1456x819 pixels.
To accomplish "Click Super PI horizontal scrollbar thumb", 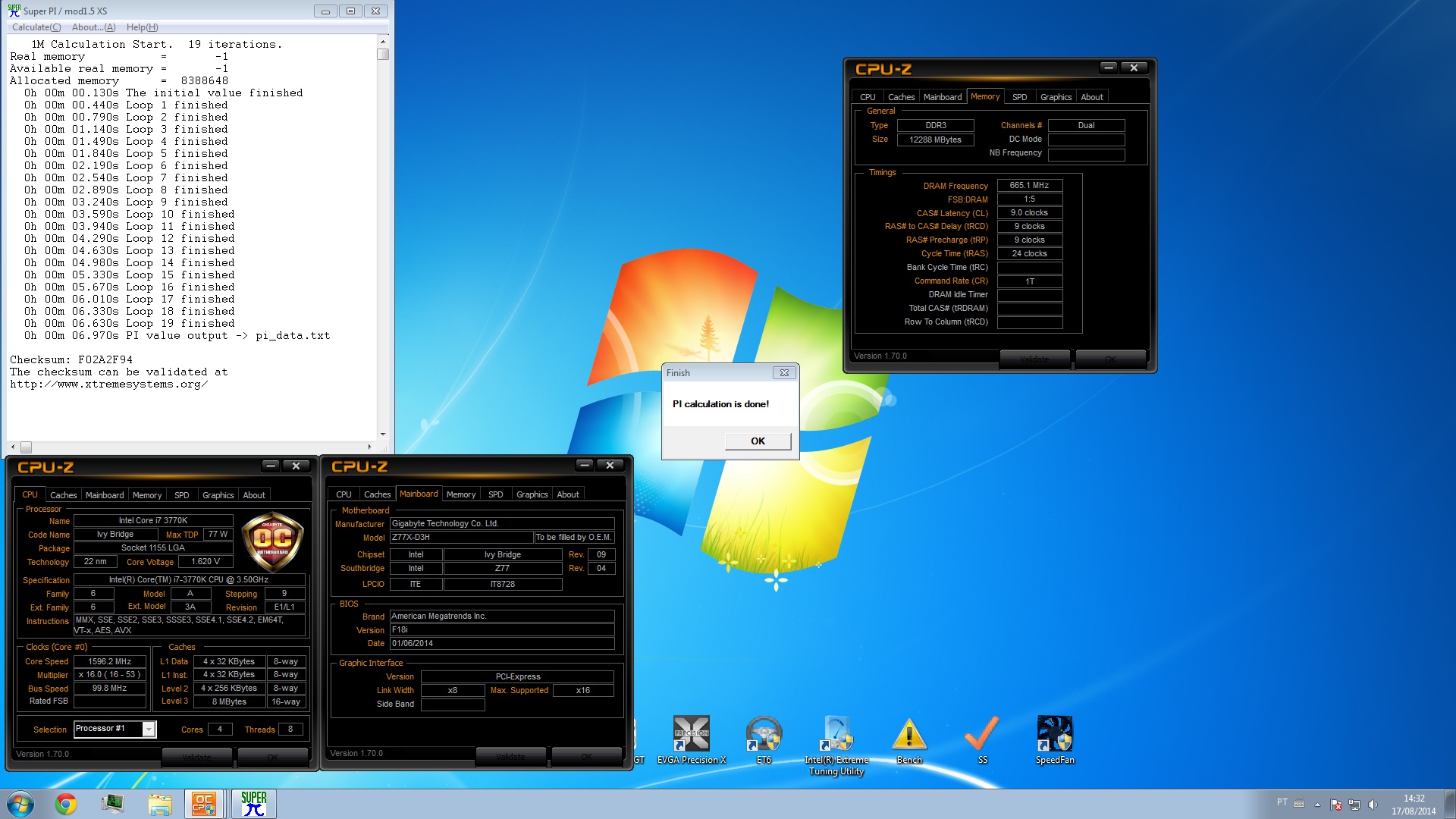I will tap(26, 447).
